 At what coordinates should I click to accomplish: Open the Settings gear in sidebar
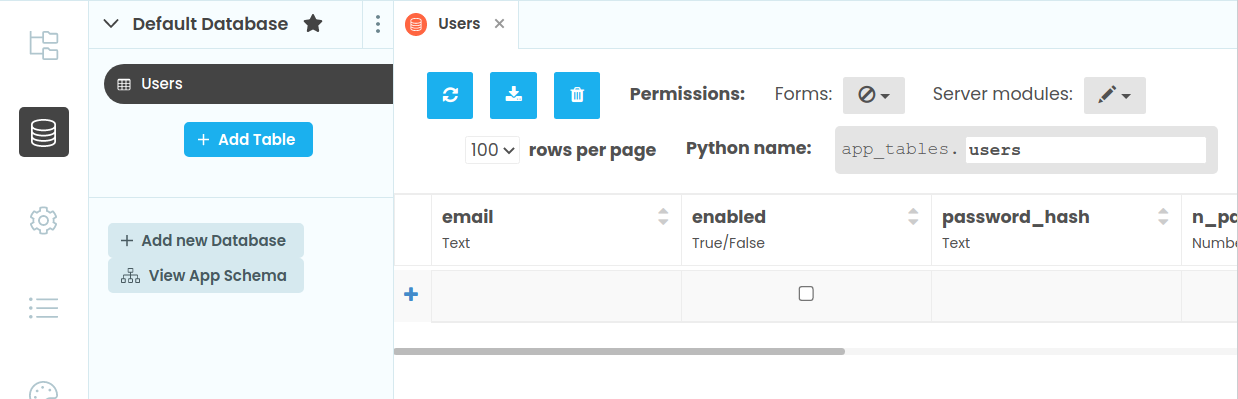pyautogui.click(x=44, y=220)
